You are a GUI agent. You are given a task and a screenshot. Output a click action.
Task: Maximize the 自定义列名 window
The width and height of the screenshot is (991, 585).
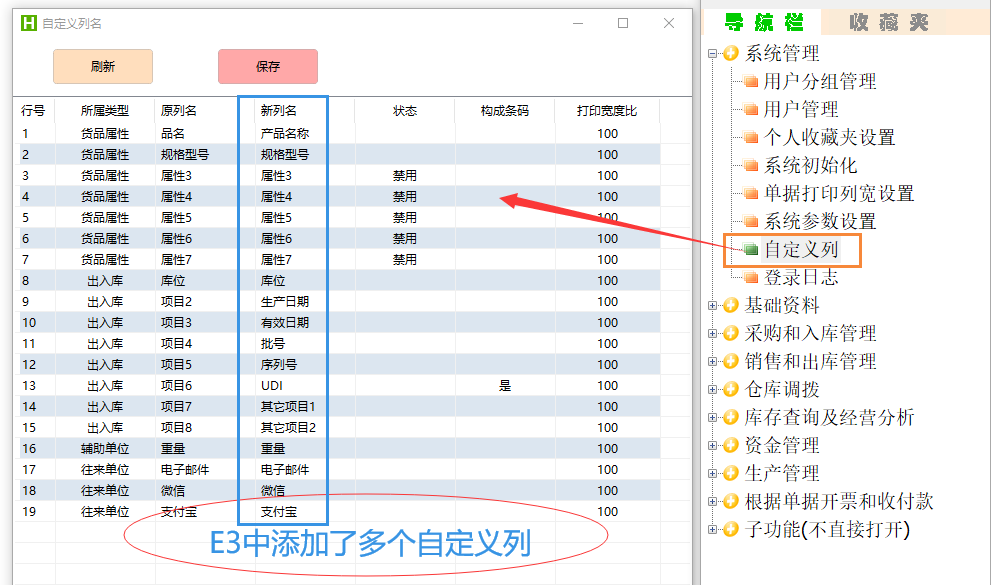tap(623, 23)
